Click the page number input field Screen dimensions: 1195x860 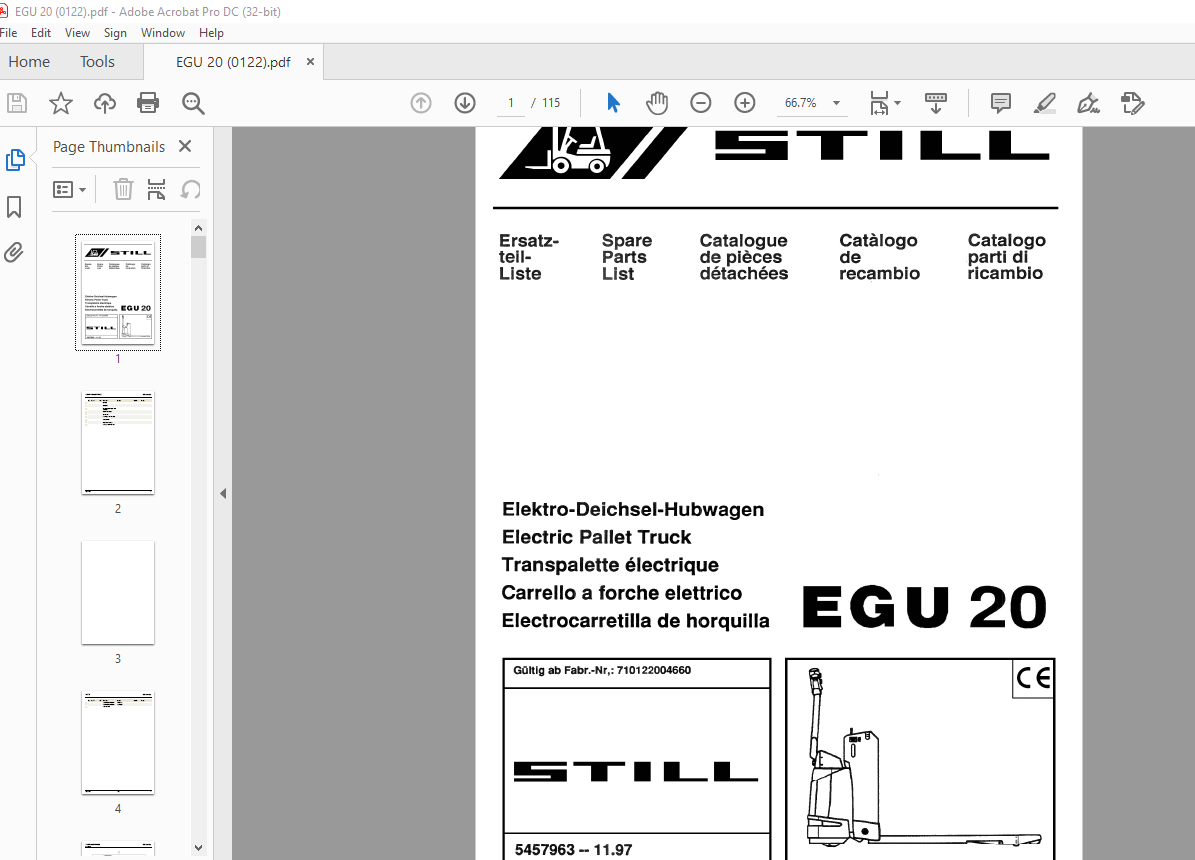pyautogui.click(x=511, y=103)
